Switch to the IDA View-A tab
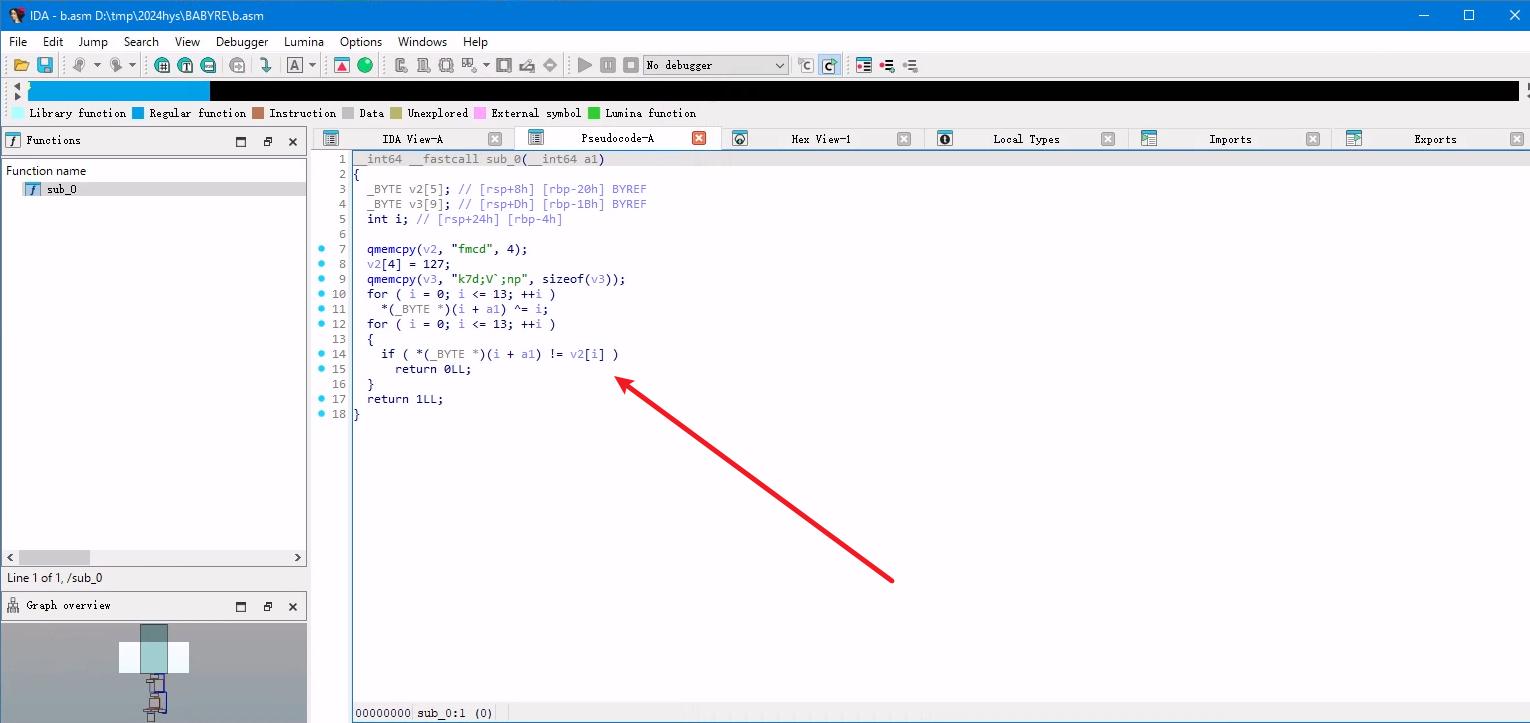1530x723 pixels. (x=412, y=139)
